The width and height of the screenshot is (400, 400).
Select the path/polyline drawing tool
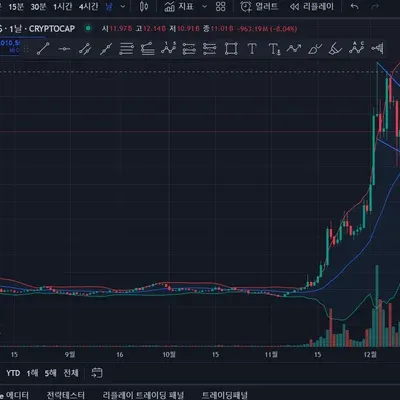pos(294,49)
